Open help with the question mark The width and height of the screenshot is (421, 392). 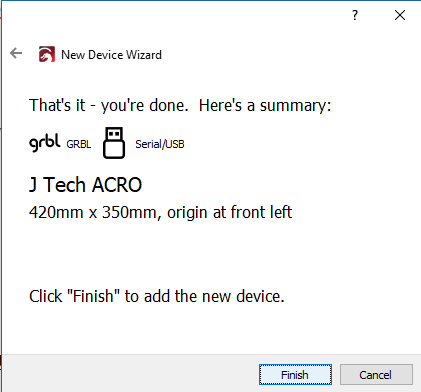click(355, 15)
